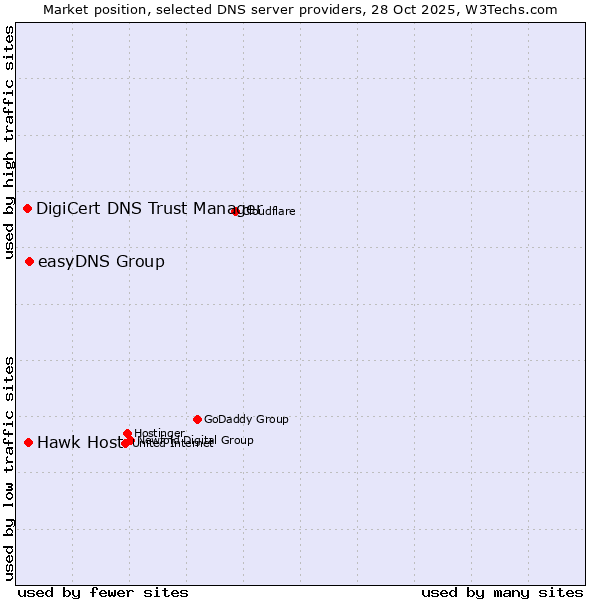600x600 pixels.
Task: Click the GoDaddy Group label
Action: pos(246,420)
